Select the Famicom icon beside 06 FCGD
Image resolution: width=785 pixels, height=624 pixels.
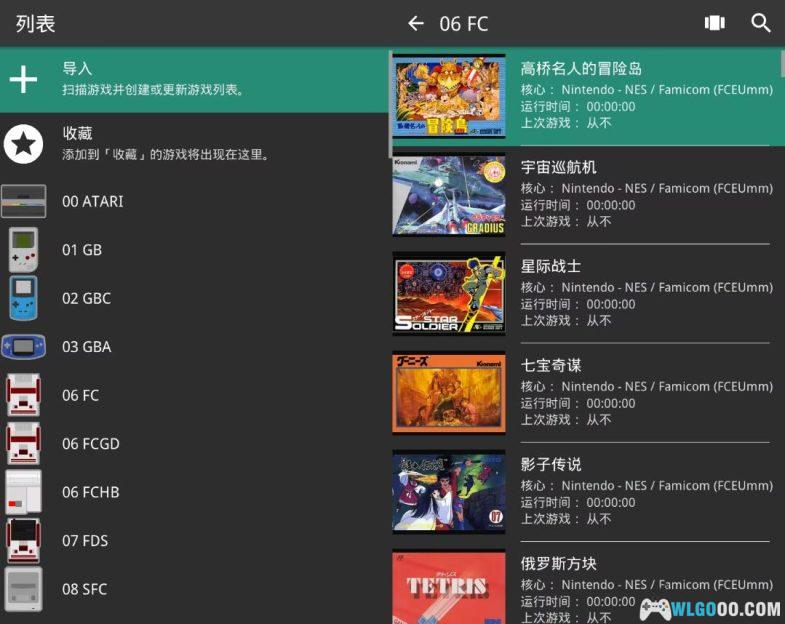coord(24,444)
